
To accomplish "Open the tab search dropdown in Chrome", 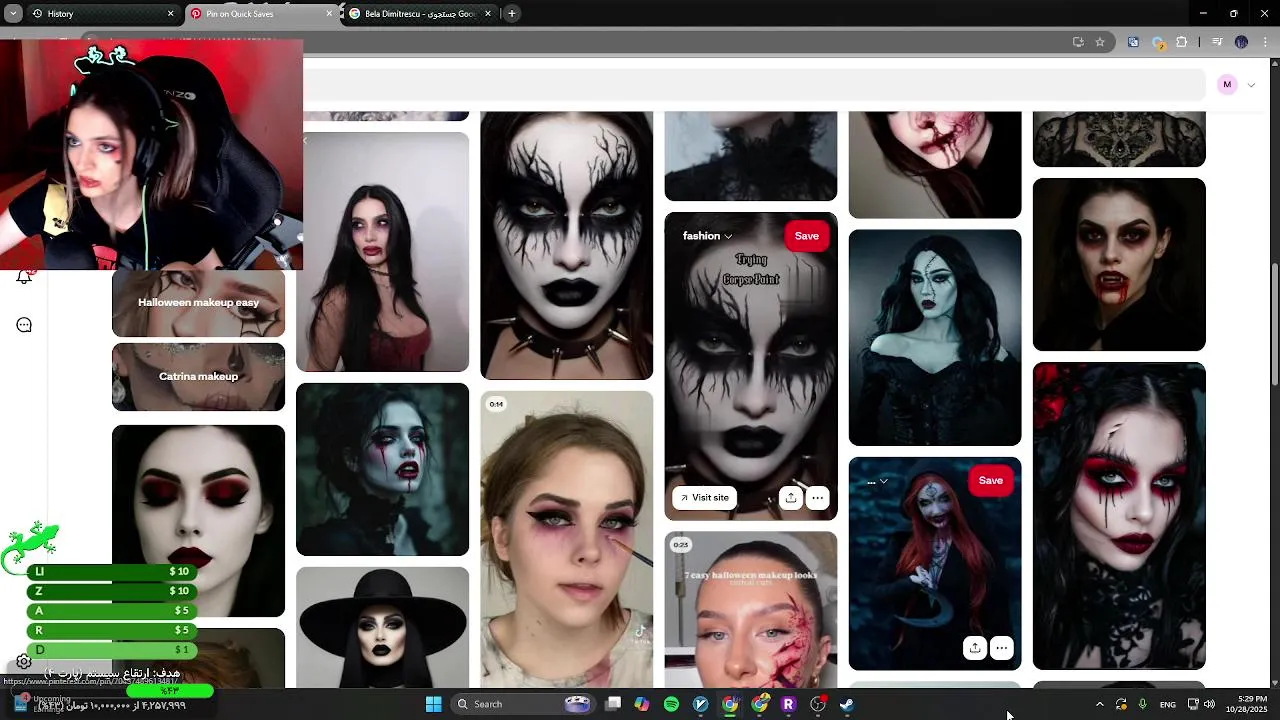I will [13, 13].
